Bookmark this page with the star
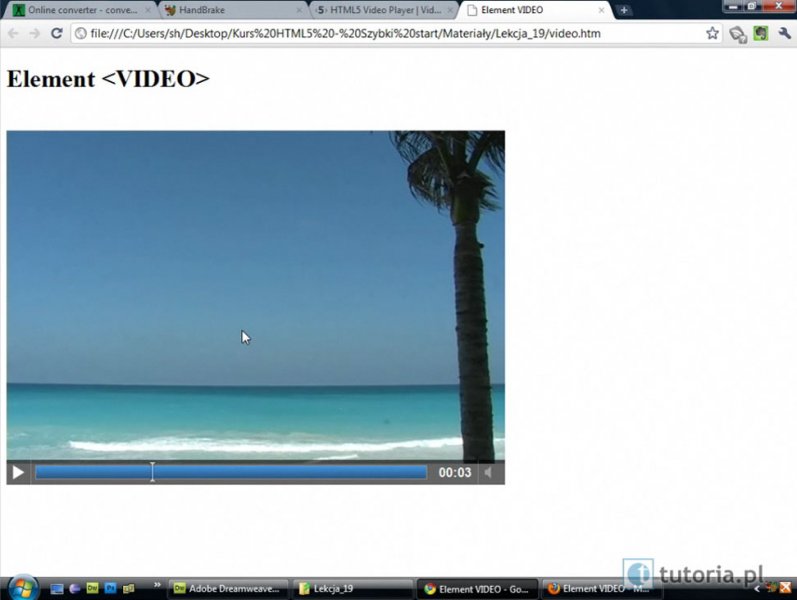The width and height of the screenshot is (797, 600). (712, 33)
